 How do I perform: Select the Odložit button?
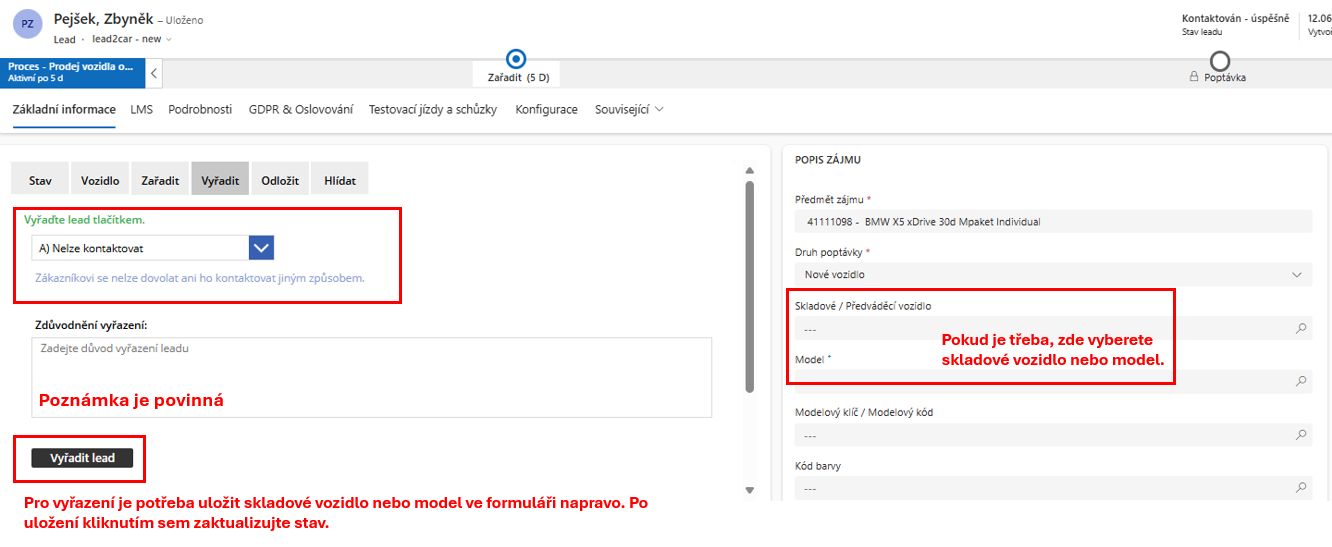[x=280, y=181]
